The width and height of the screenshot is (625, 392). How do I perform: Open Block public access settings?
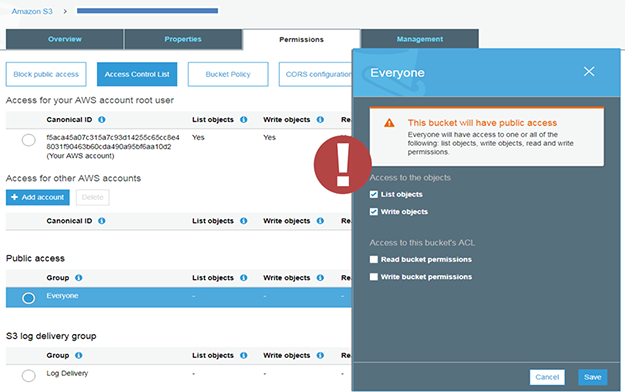pos(46,74)
